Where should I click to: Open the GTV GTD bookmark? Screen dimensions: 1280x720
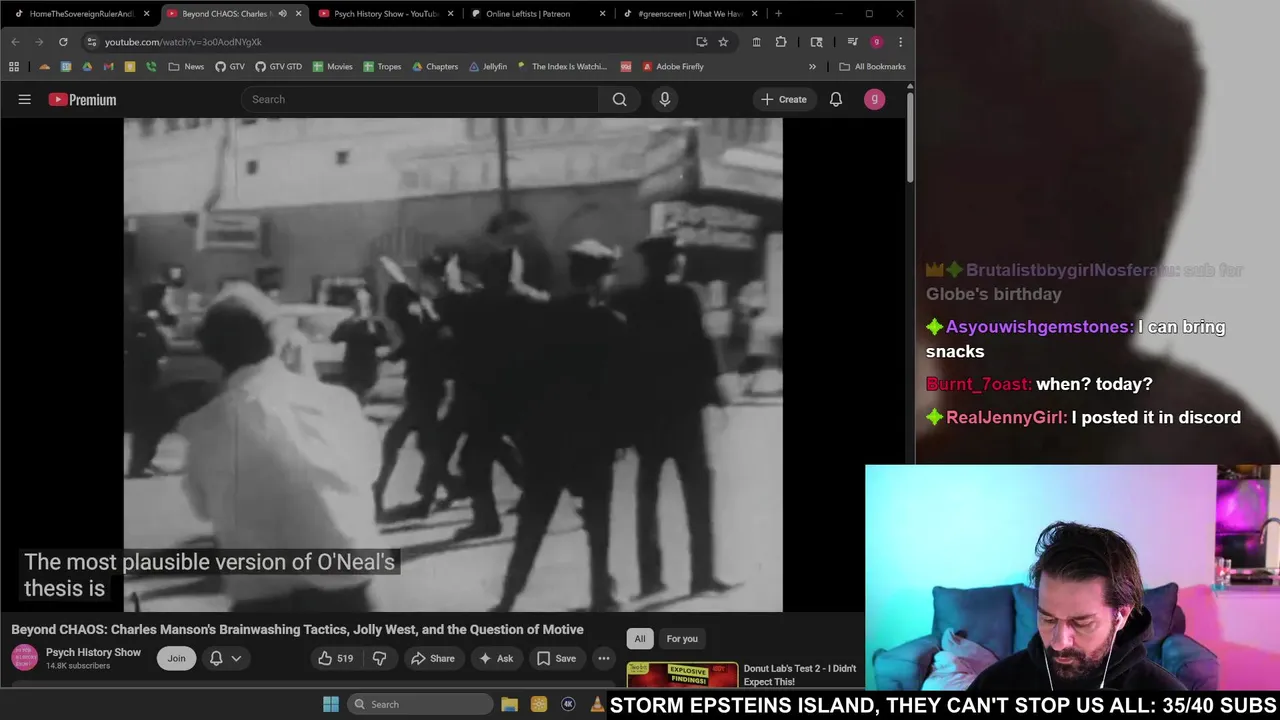[278, 67]
